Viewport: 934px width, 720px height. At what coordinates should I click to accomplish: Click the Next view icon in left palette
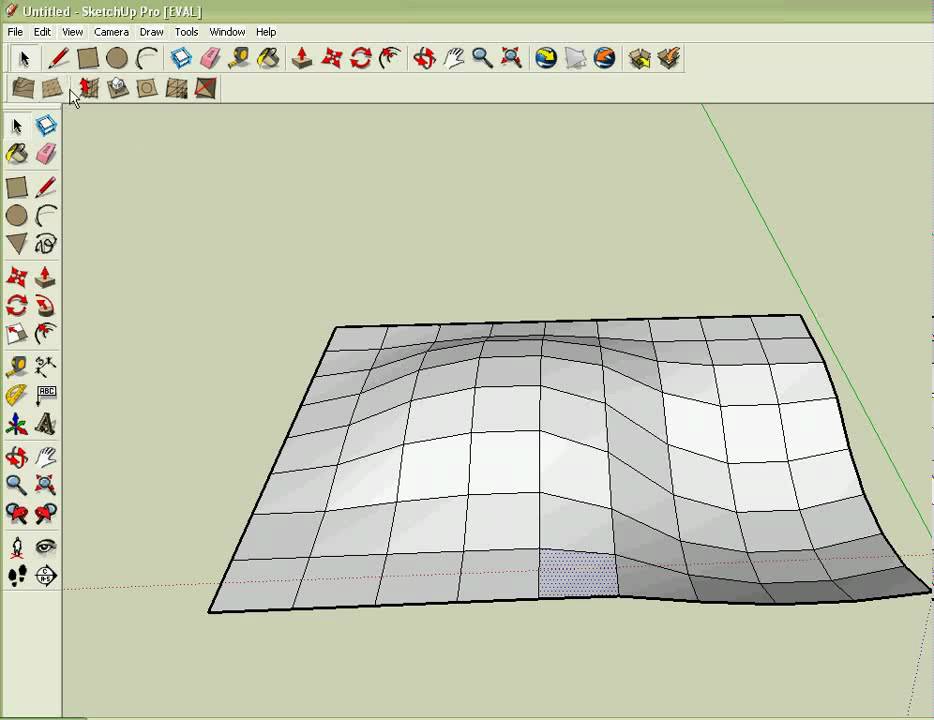point(46,513)
